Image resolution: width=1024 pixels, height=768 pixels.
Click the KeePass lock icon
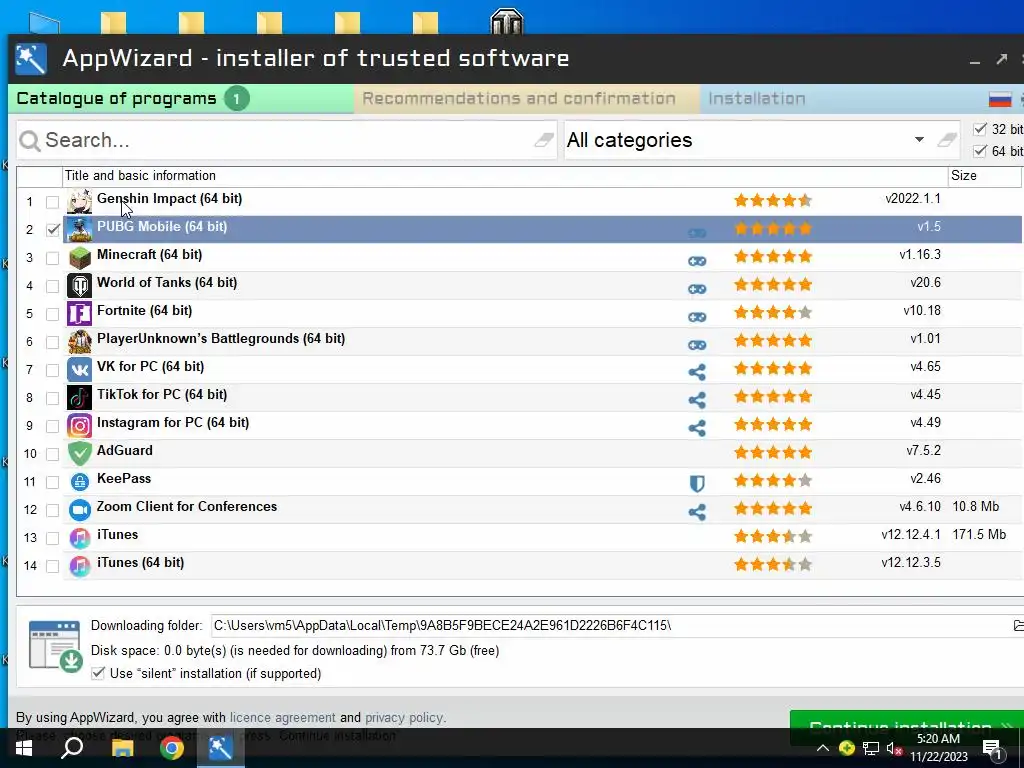80,482
